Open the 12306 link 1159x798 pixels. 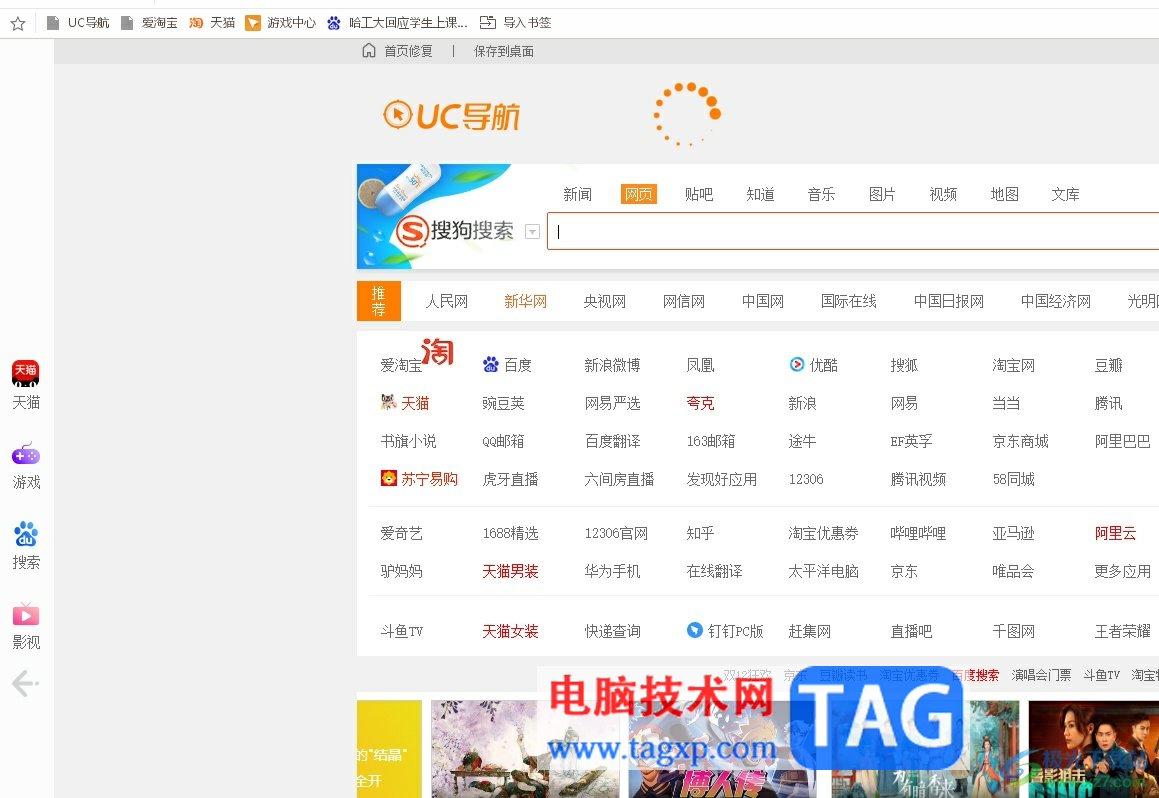[x=806, y=480]
